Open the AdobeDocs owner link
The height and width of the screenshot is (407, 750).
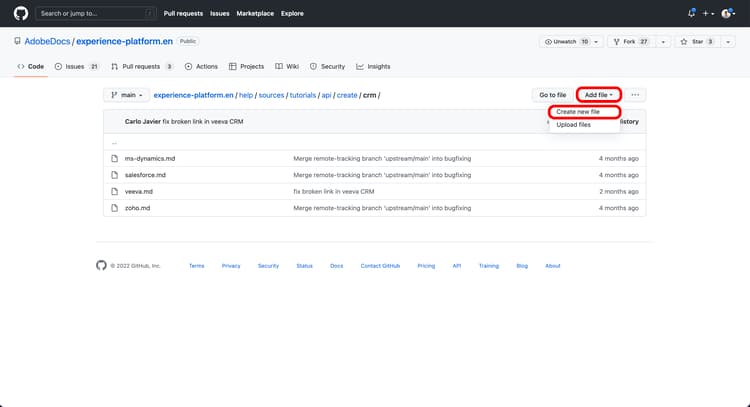pos(47,42)
